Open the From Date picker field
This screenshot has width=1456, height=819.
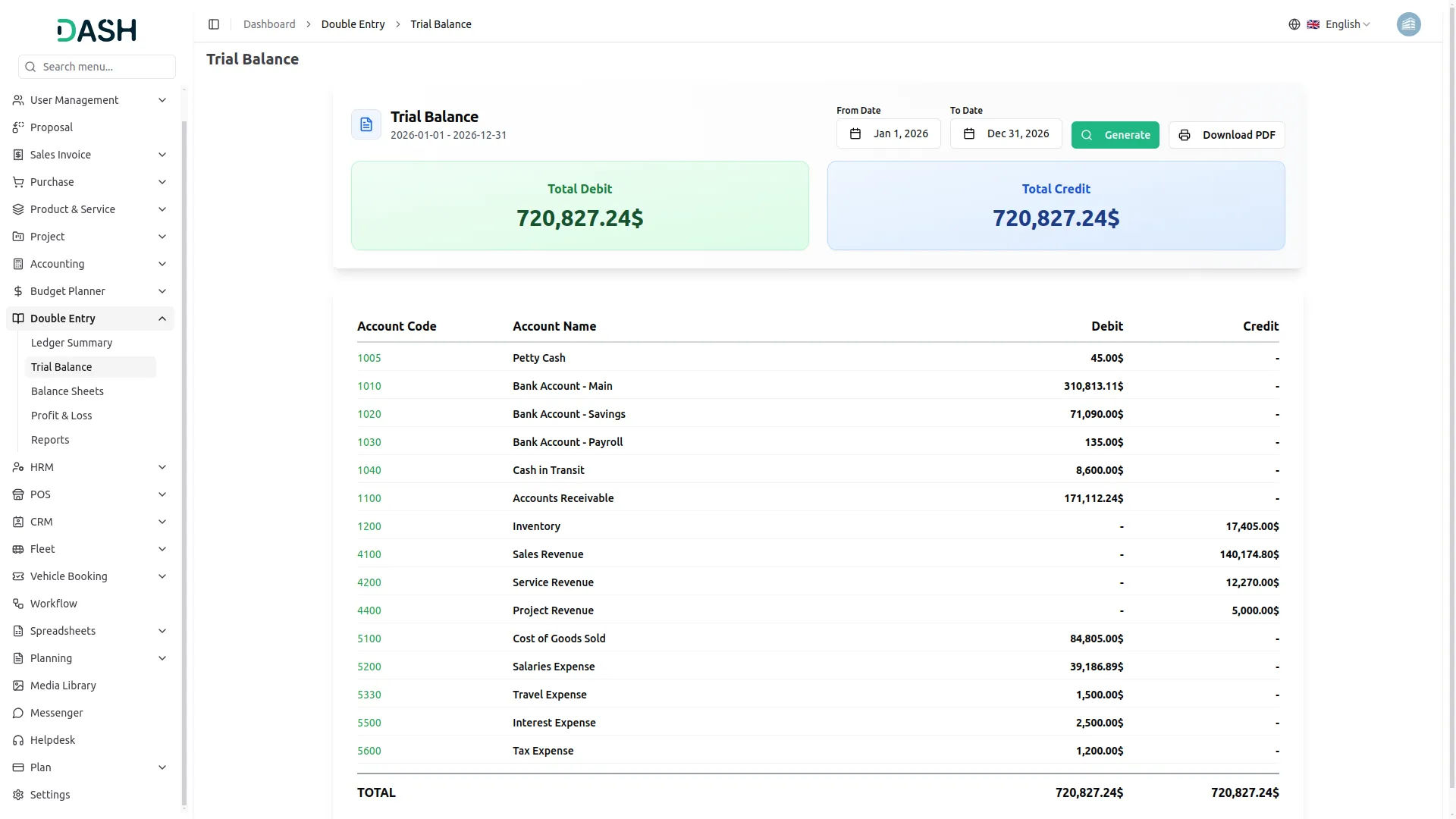[888, 133]
